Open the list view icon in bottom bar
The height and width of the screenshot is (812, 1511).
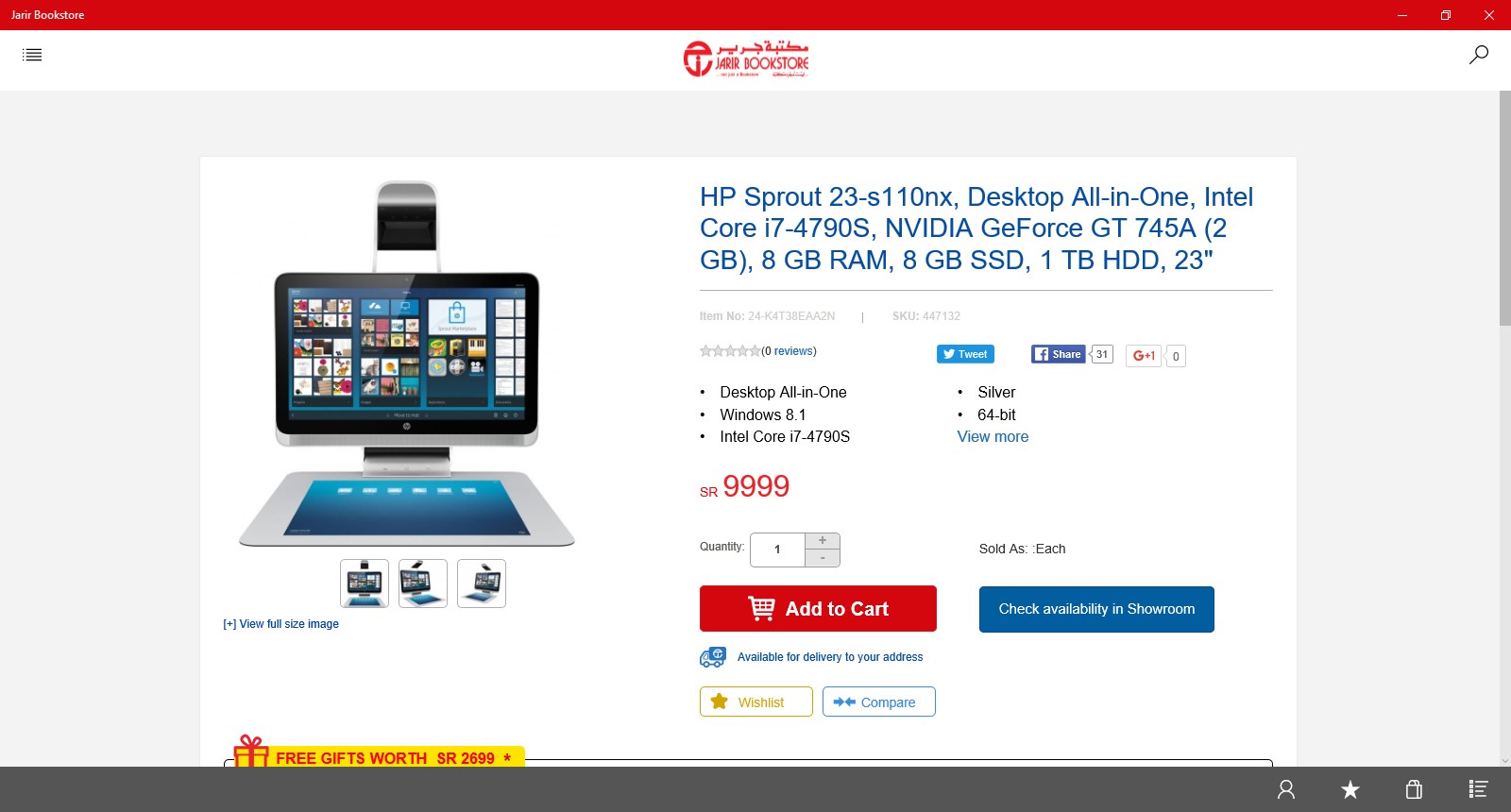pyautogui.click(x=1478, y=789)
